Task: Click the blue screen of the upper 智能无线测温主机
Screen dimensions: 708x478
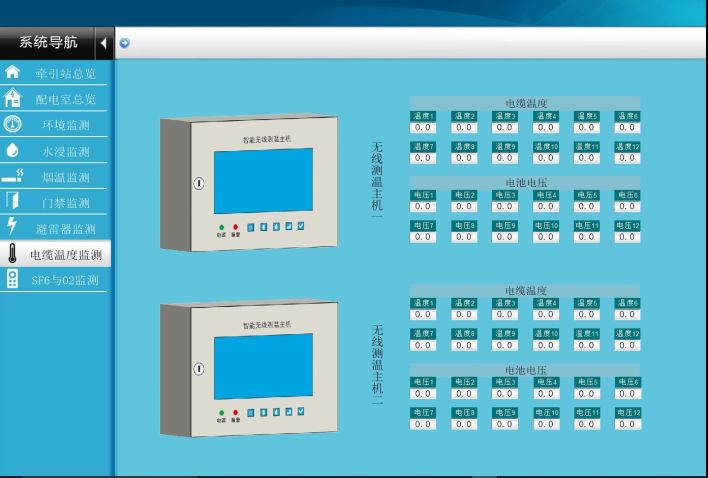Action: [263, 181]
